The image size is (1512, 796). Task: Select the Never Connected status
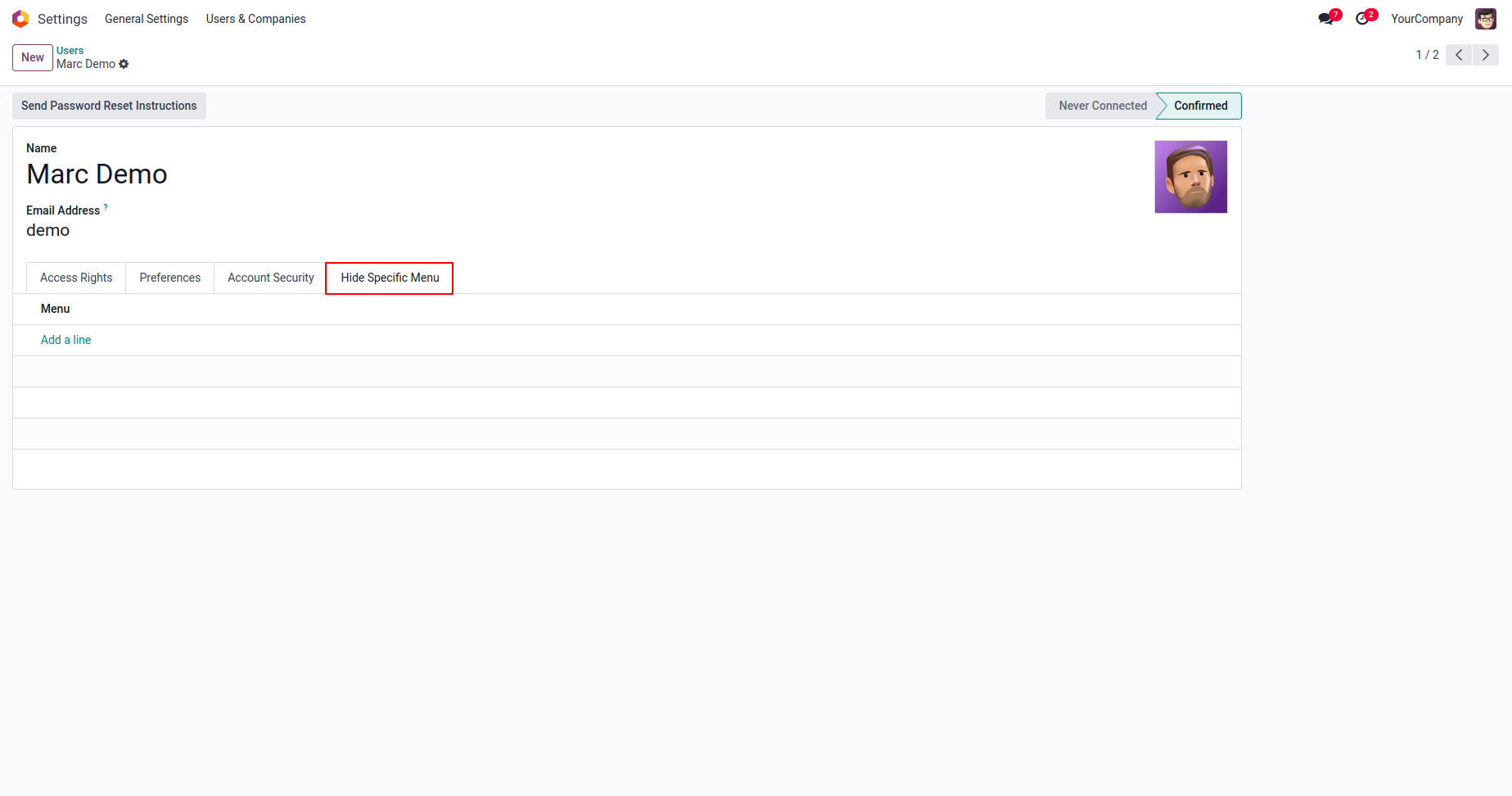(1102, 106)
